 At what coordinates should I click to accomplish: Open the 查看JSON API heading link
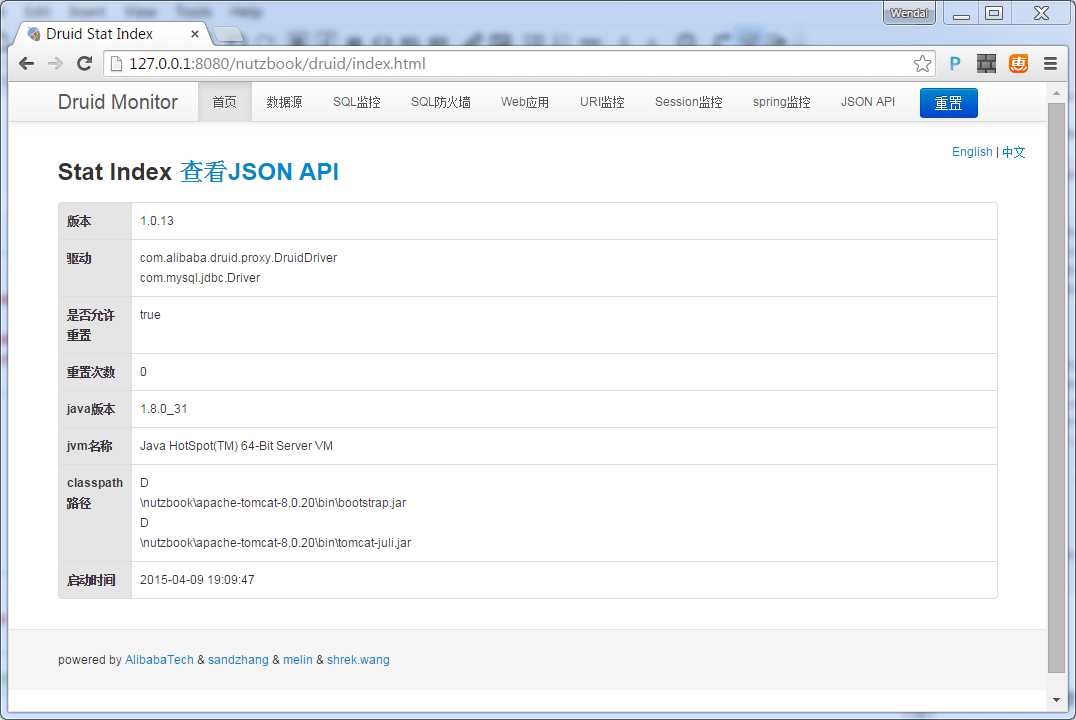[259, 172]
